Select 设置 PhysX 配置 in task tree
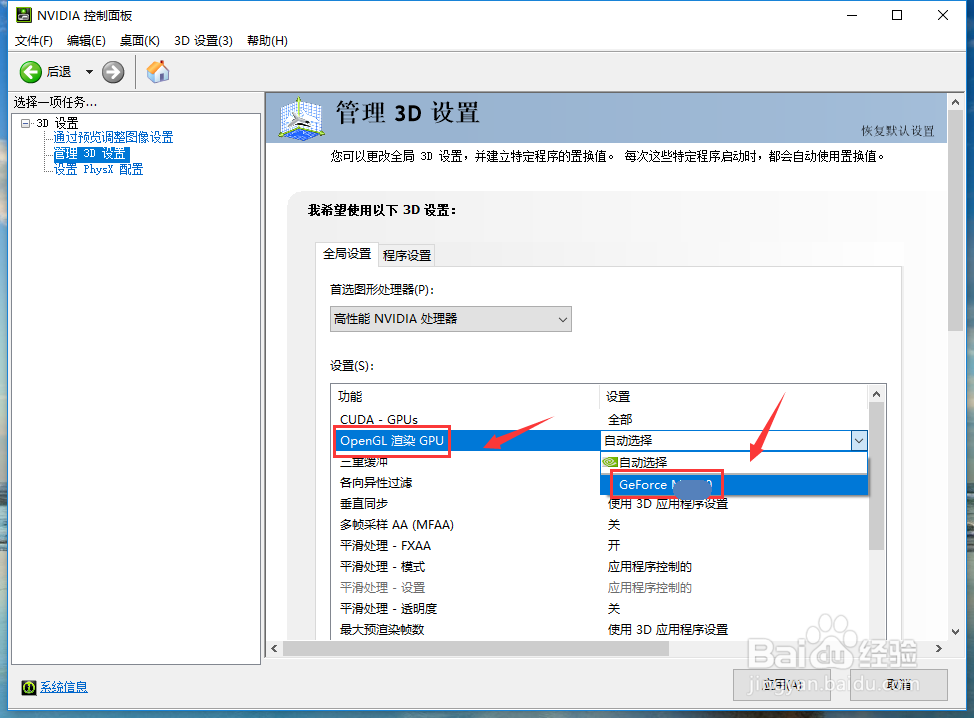The image size is (974, 718). [x=98, y=169]
